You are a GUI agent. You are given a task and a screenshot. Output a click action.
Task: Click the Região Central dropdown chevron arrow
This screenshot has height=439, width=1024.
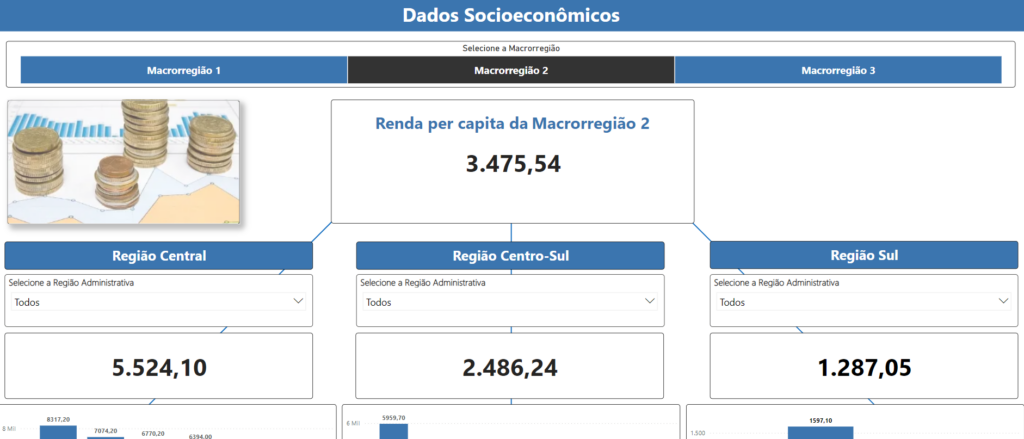click(x=298, y=301)
